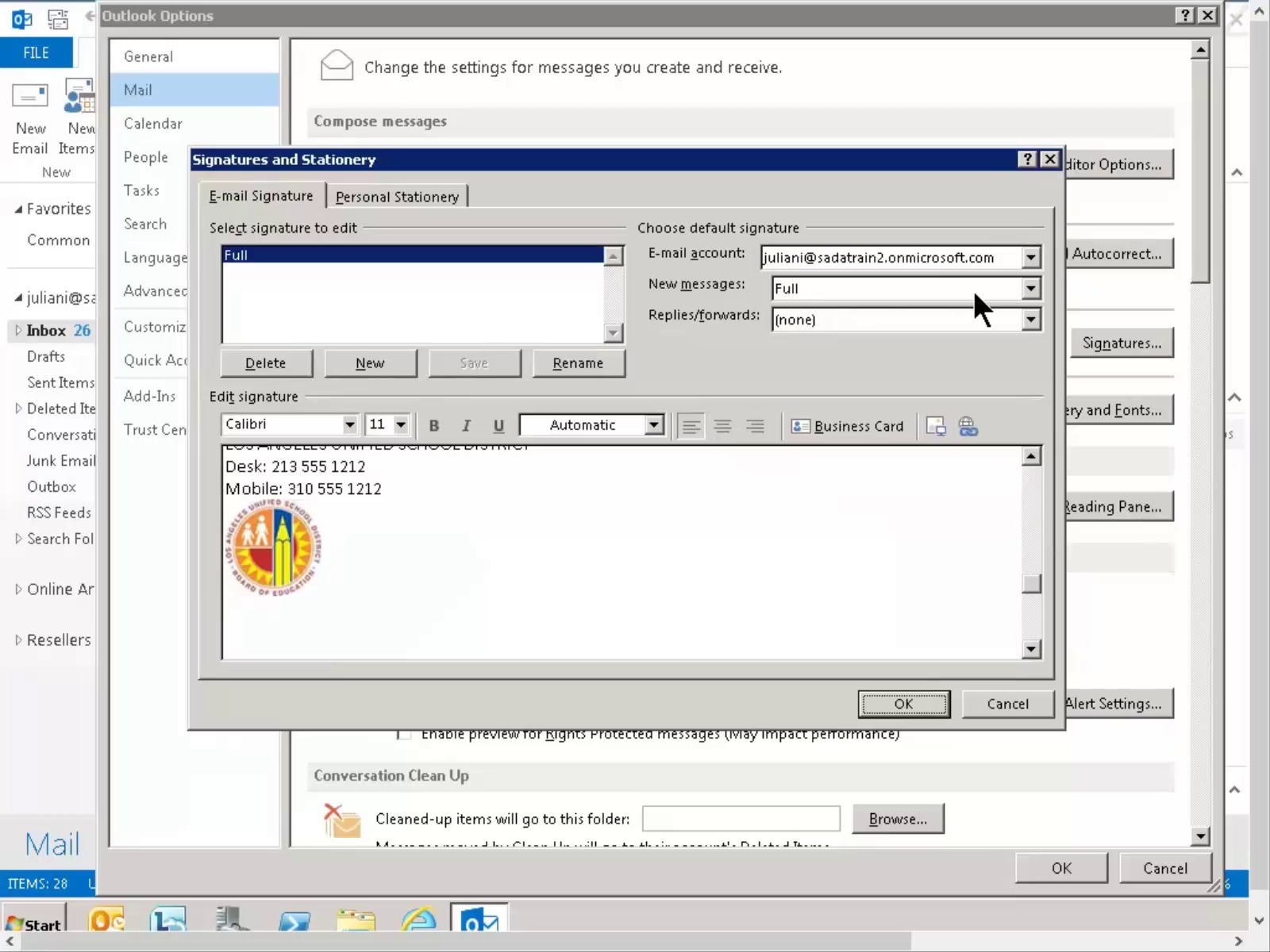Select Calendar in the Options sidebar

(152, 124)
